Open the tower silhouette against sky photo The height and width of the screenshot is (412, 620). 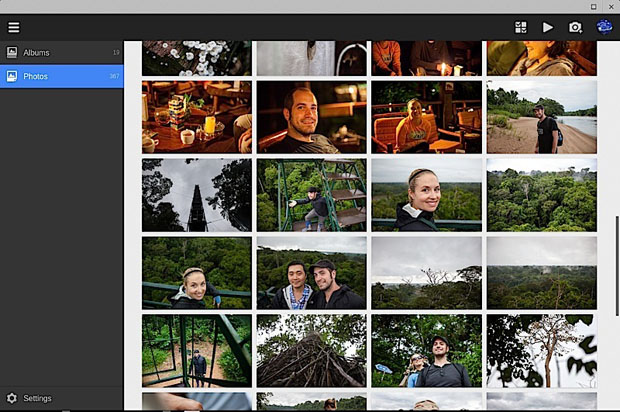click(x=197, y=195)
